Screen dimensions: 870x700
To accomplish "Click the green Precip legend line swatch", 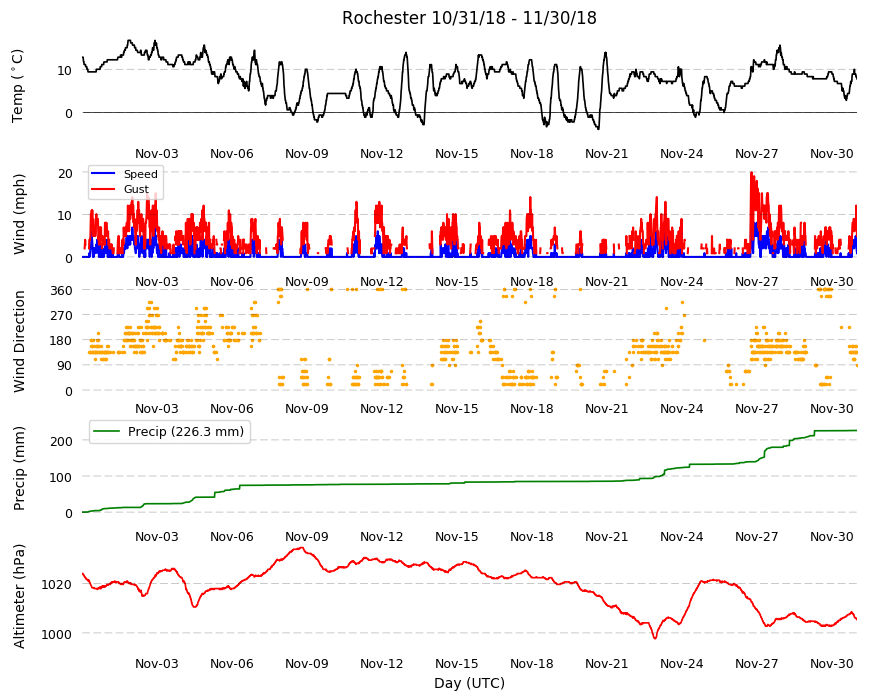I will 107,431.
